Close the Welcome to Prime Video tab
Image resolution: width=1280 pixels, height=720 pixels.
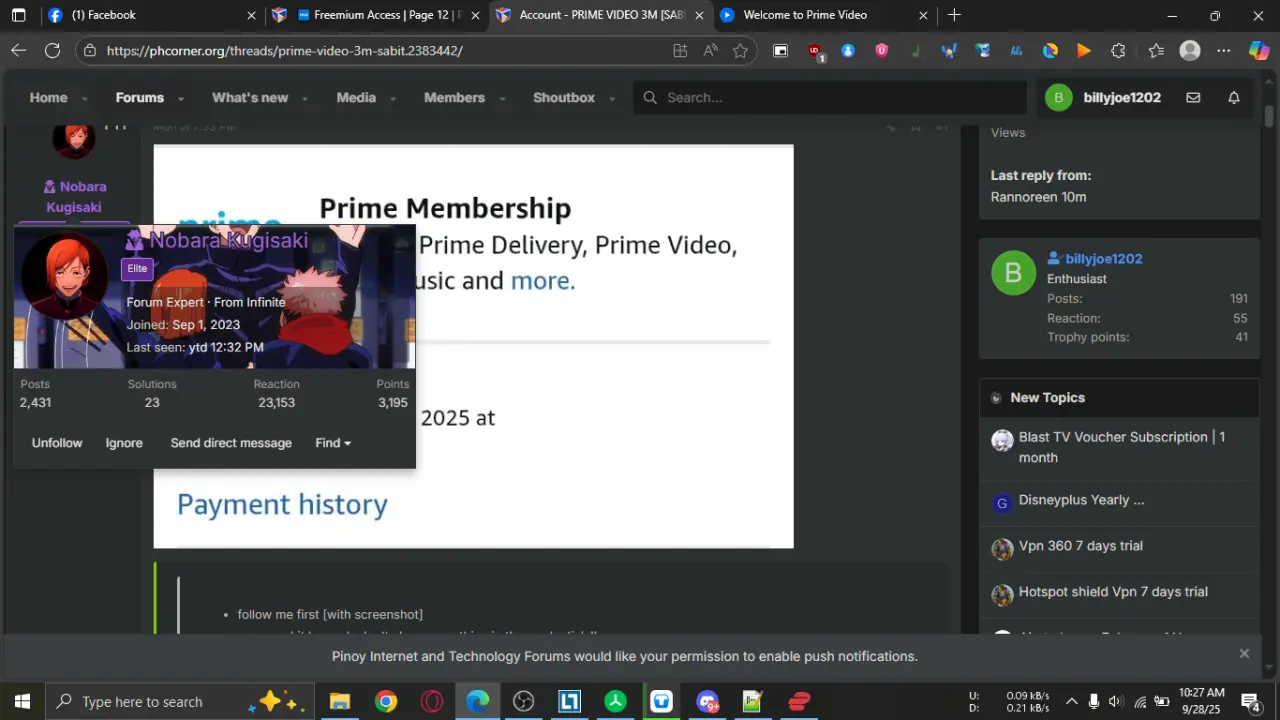(x=923, y=15)
